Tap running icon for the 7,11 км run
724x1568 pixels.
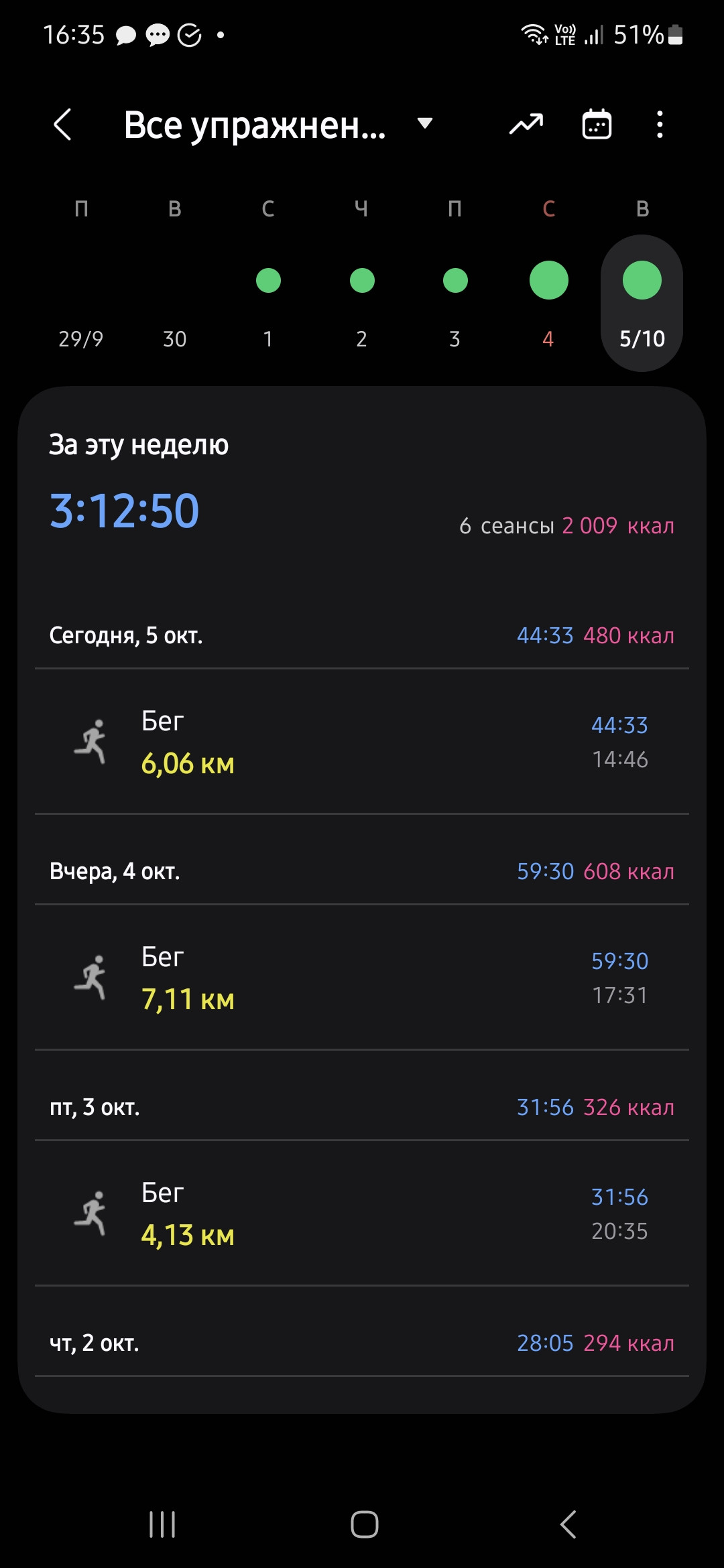(x=91, y=978)
